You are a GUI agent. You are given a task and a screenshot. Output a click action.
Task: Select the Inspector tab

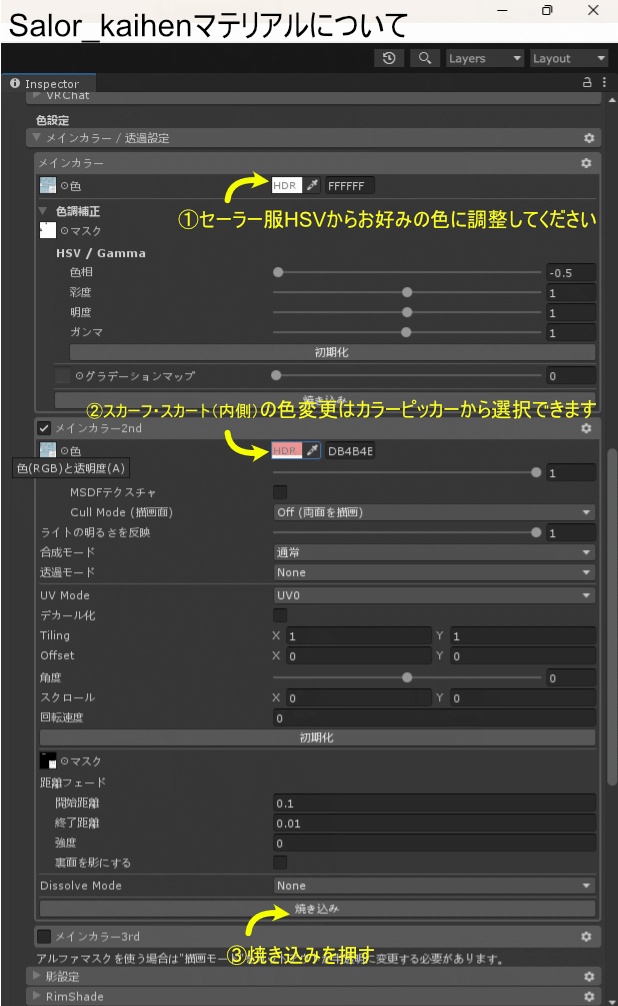pos(49,83)
